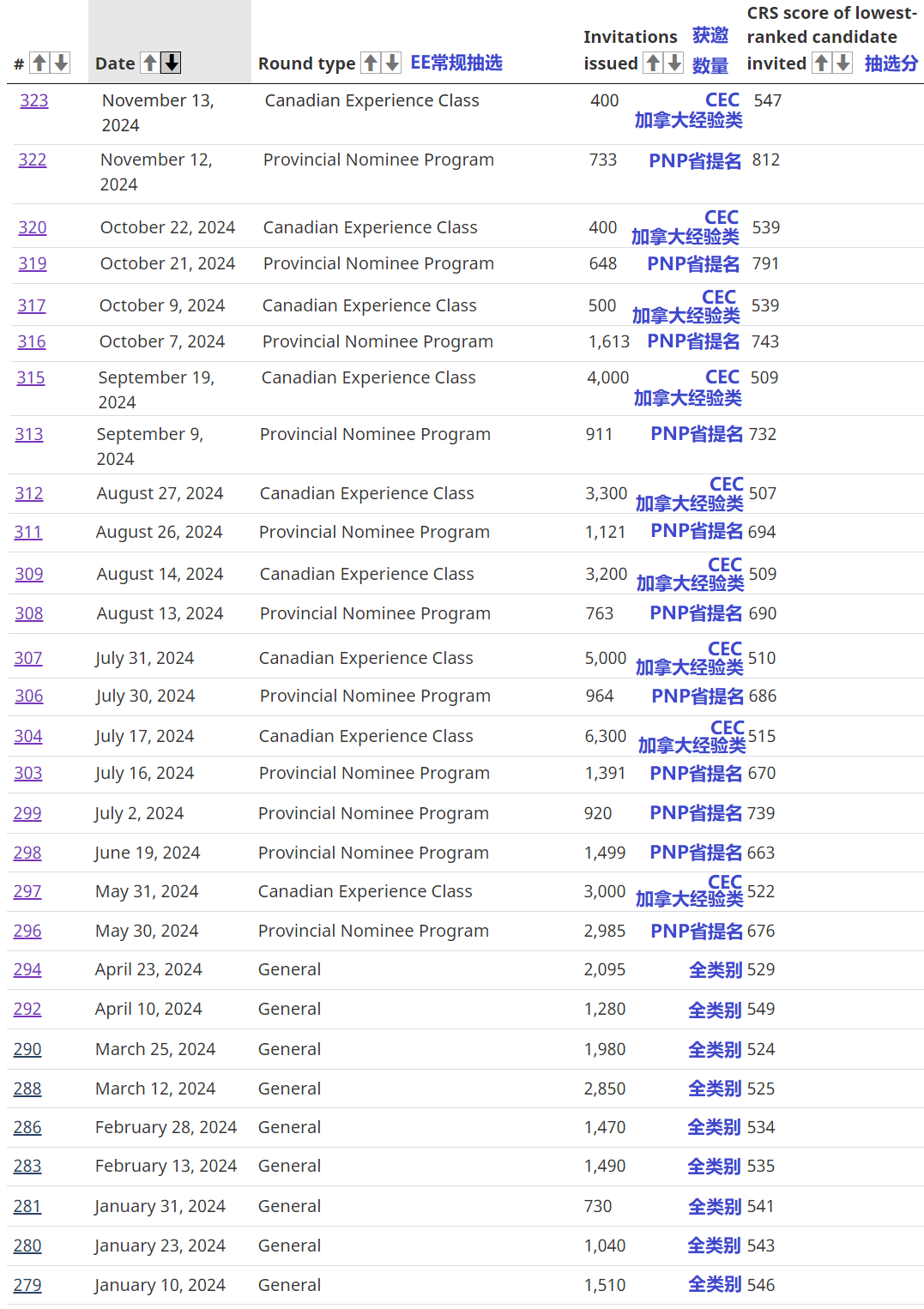Open draw round 316 link
The height and width of the screenshot is (1309, 924).
pyautogui.click(x=32, y=341)
